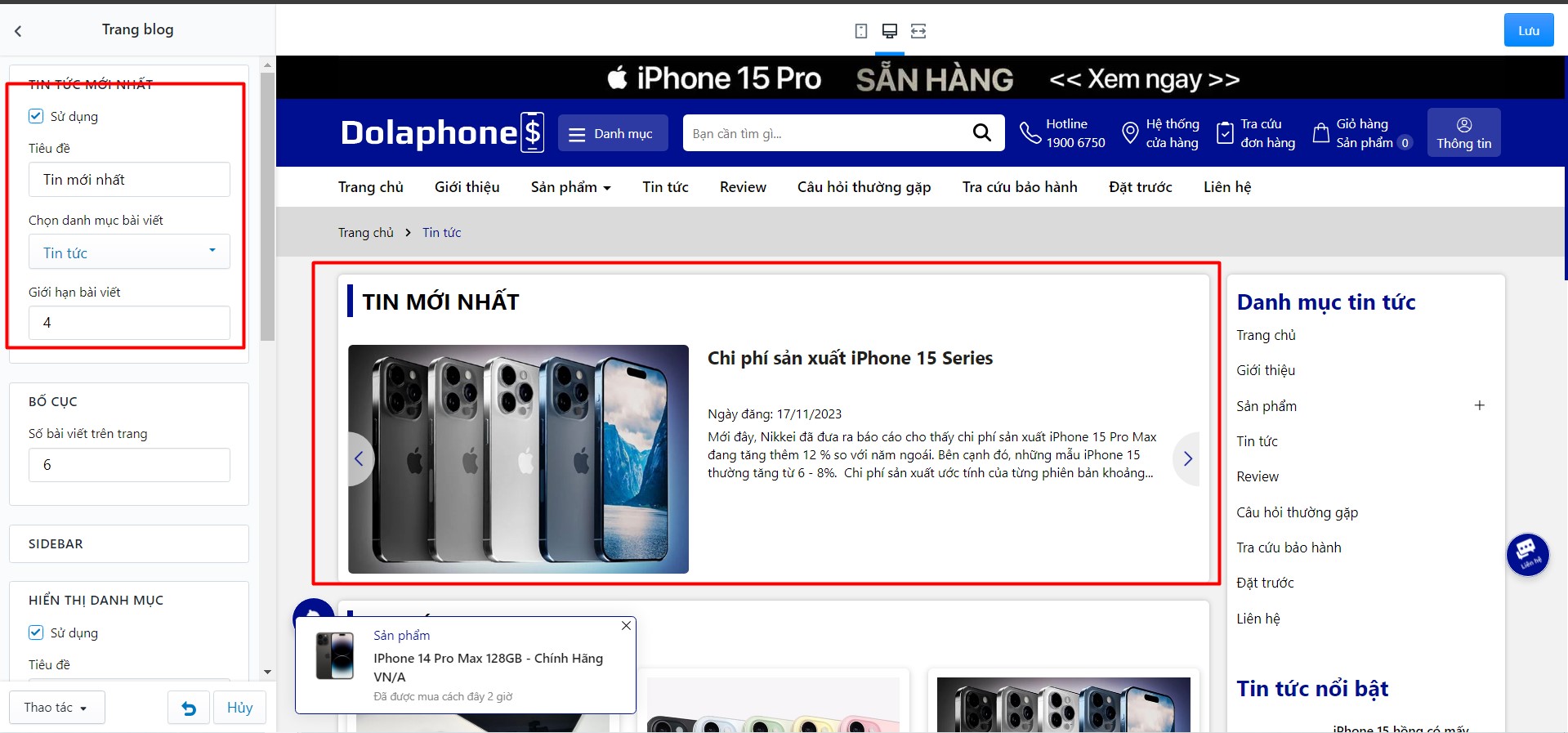Click the Xem ngay banner link
This screenshot has height=733, width=1568.
[x=1144, y=79]
